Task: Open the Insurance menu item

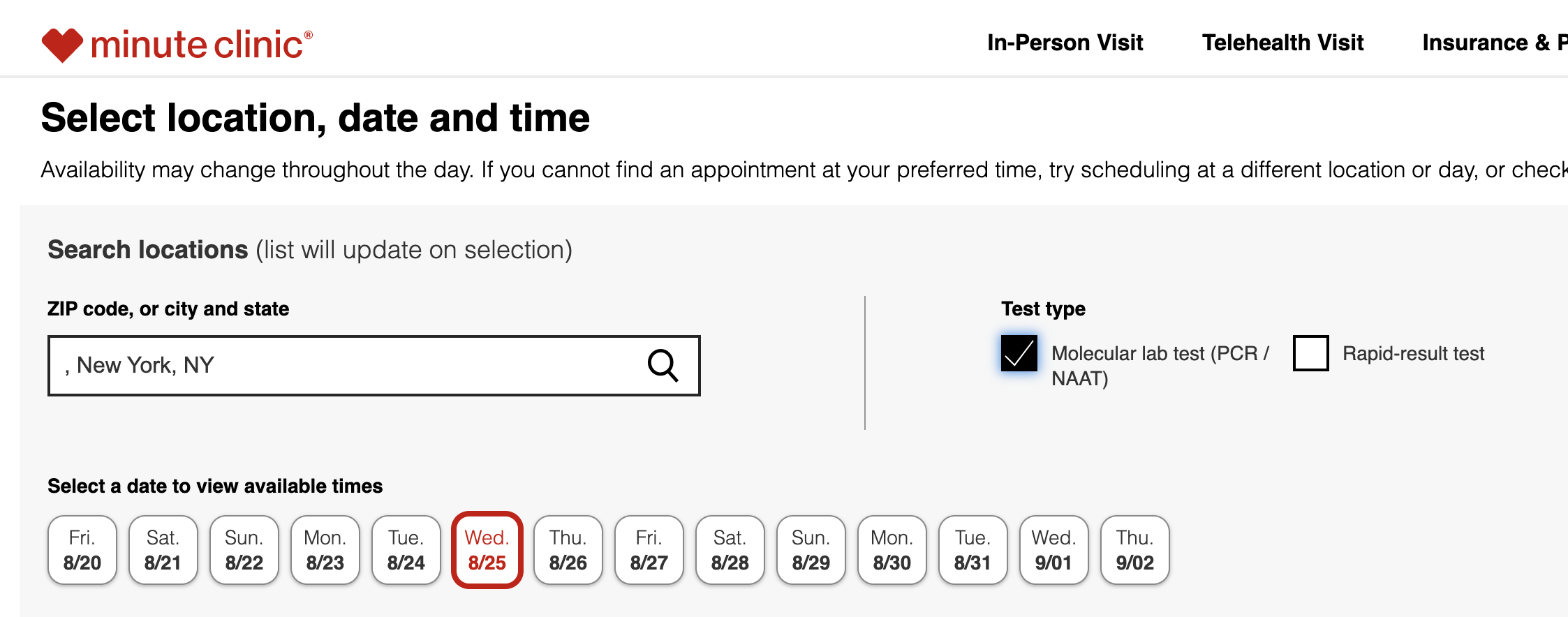Action: [1495, 43]
